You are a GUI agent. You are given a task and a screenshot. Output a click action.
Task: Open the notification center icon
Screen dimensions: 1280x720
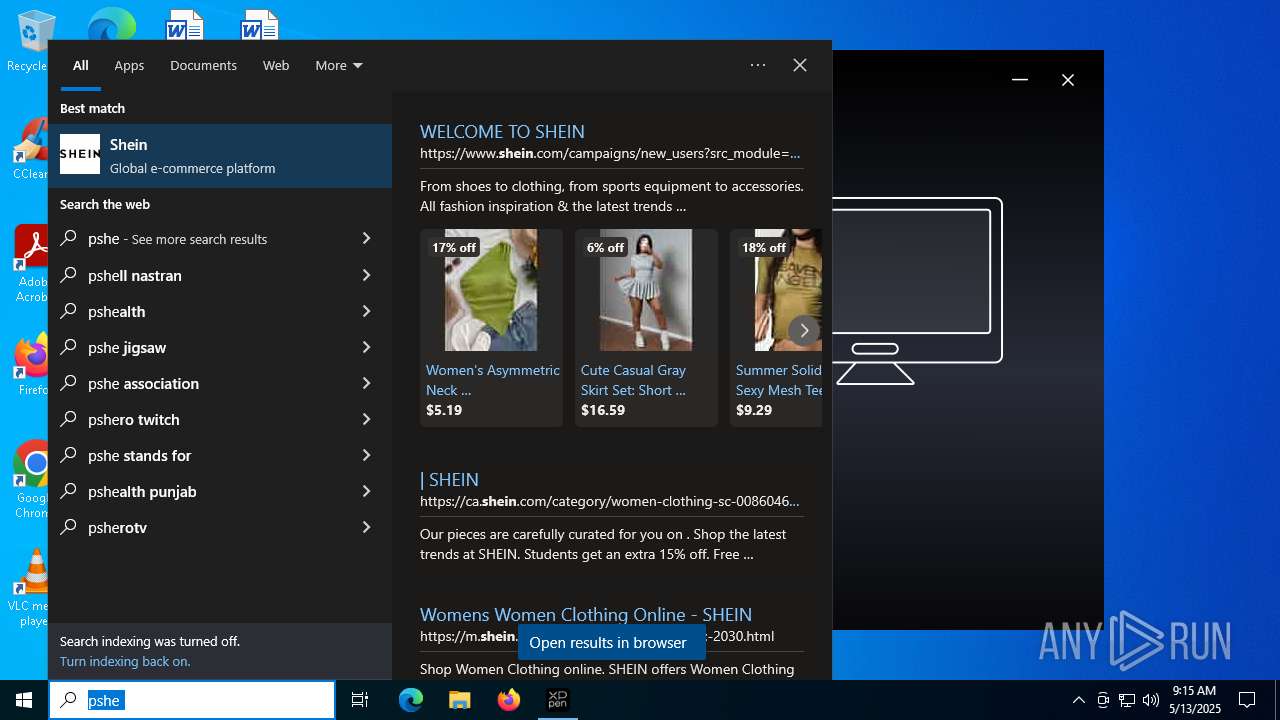point(1247,700)
